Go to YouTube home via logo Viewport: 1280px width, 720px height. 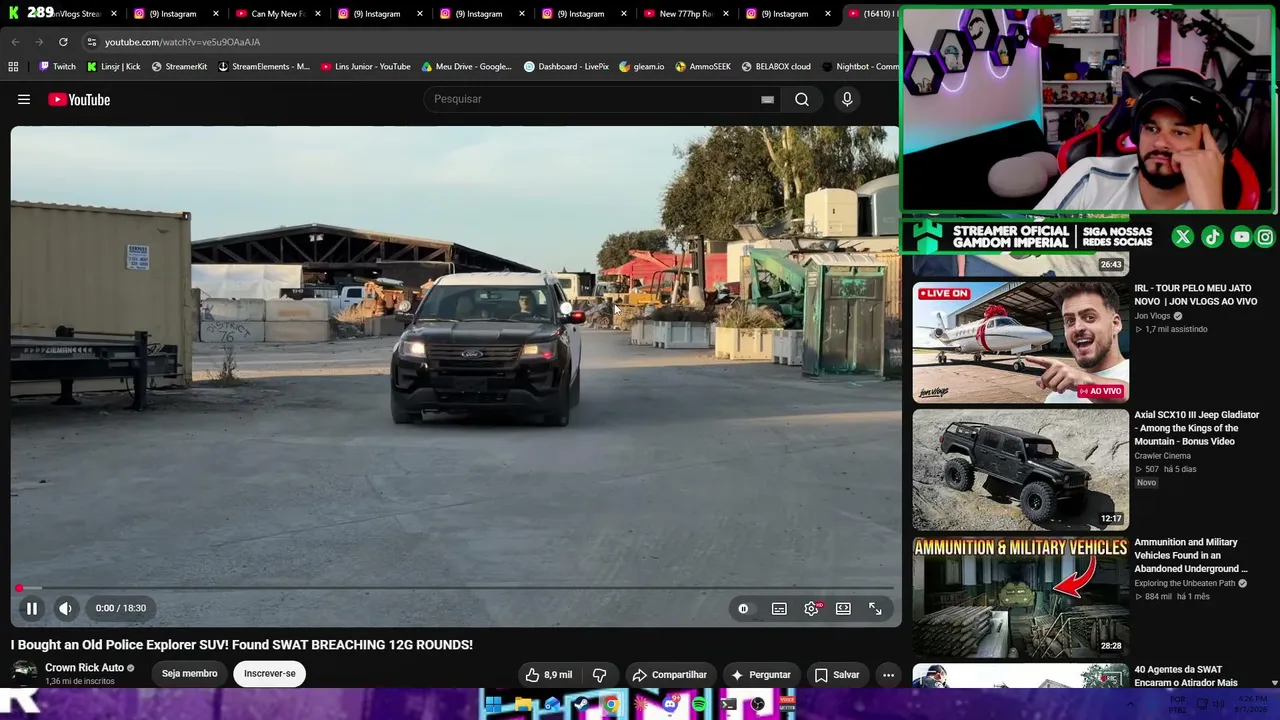[79, 99]
